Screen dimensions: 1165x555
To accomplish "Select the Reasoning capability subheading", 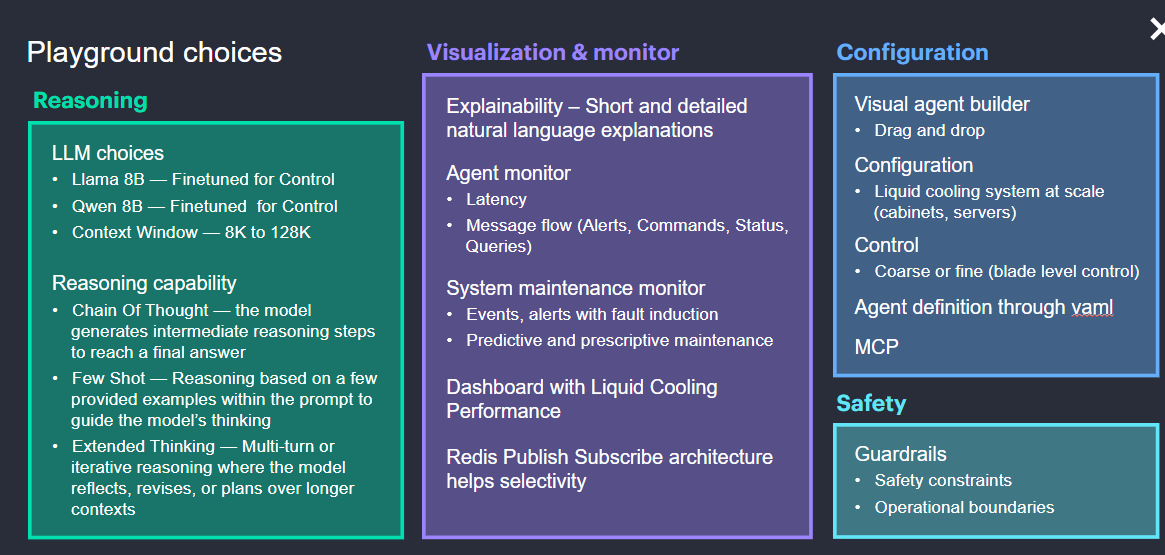I will tap(144, 283).
